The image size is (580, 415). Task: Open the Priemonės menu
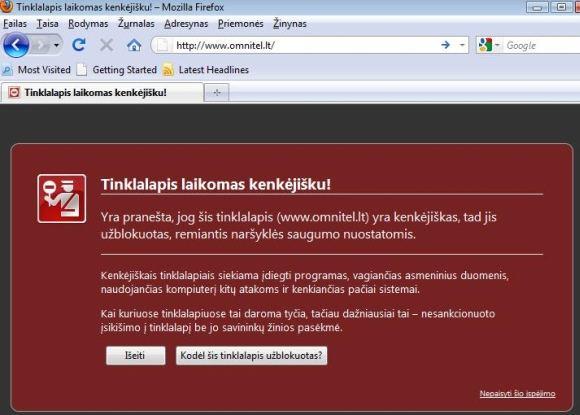tap(240, 24)
